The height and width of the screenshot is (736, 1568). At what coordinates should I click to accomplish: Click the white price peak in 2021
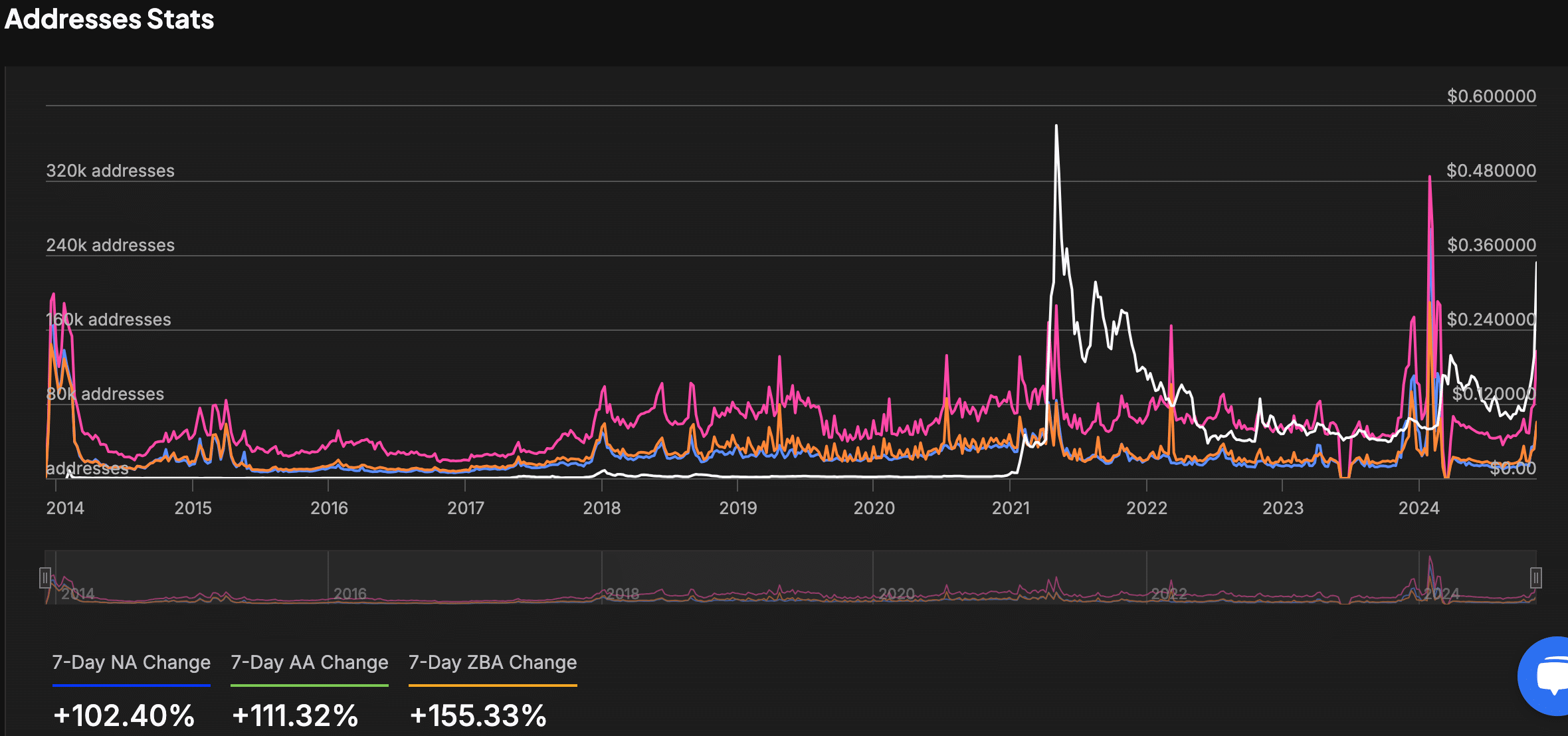(1056, 126)
